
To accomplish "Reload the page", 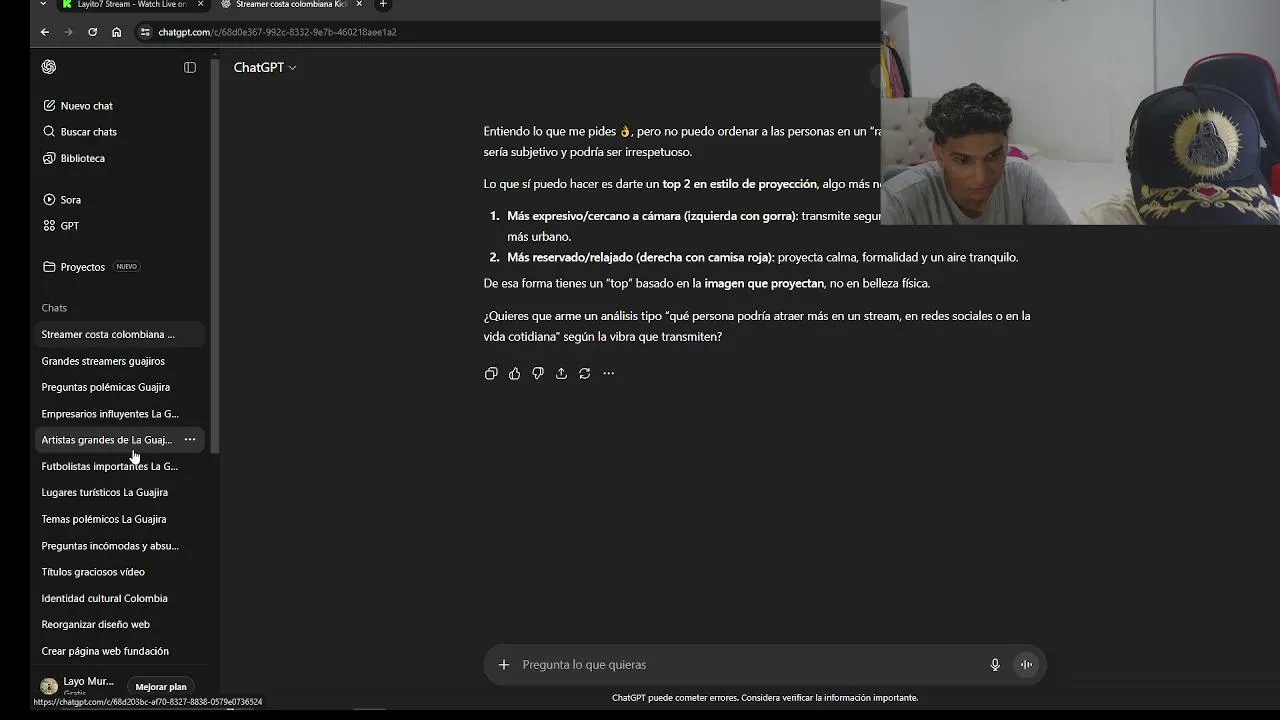I will pyautogui.click(x=92, y=32).
